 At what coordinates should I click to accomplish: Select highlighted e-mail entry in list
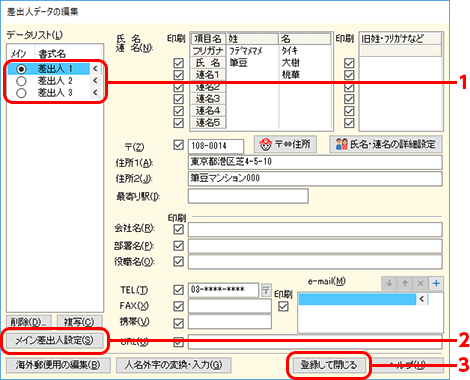point(357,299)
